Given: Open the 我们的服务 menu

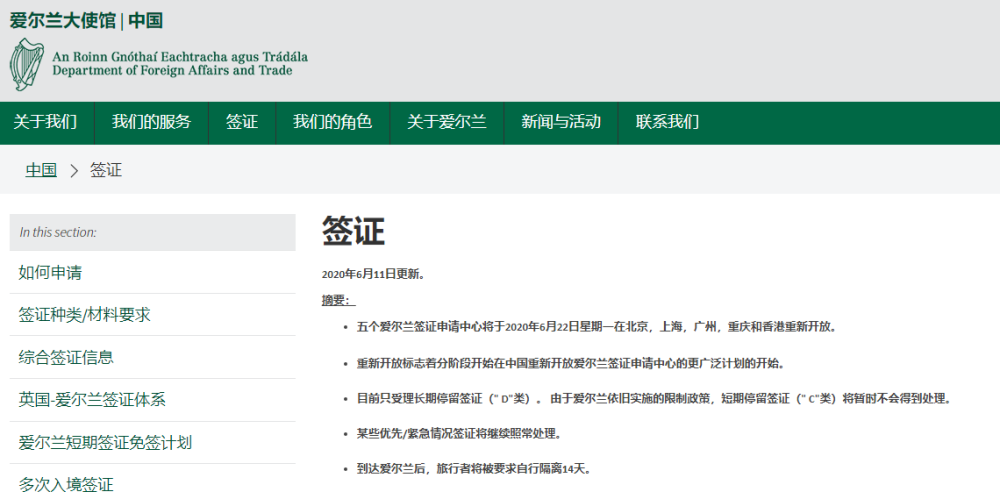Looking at the screenshot, I should 151,122.
